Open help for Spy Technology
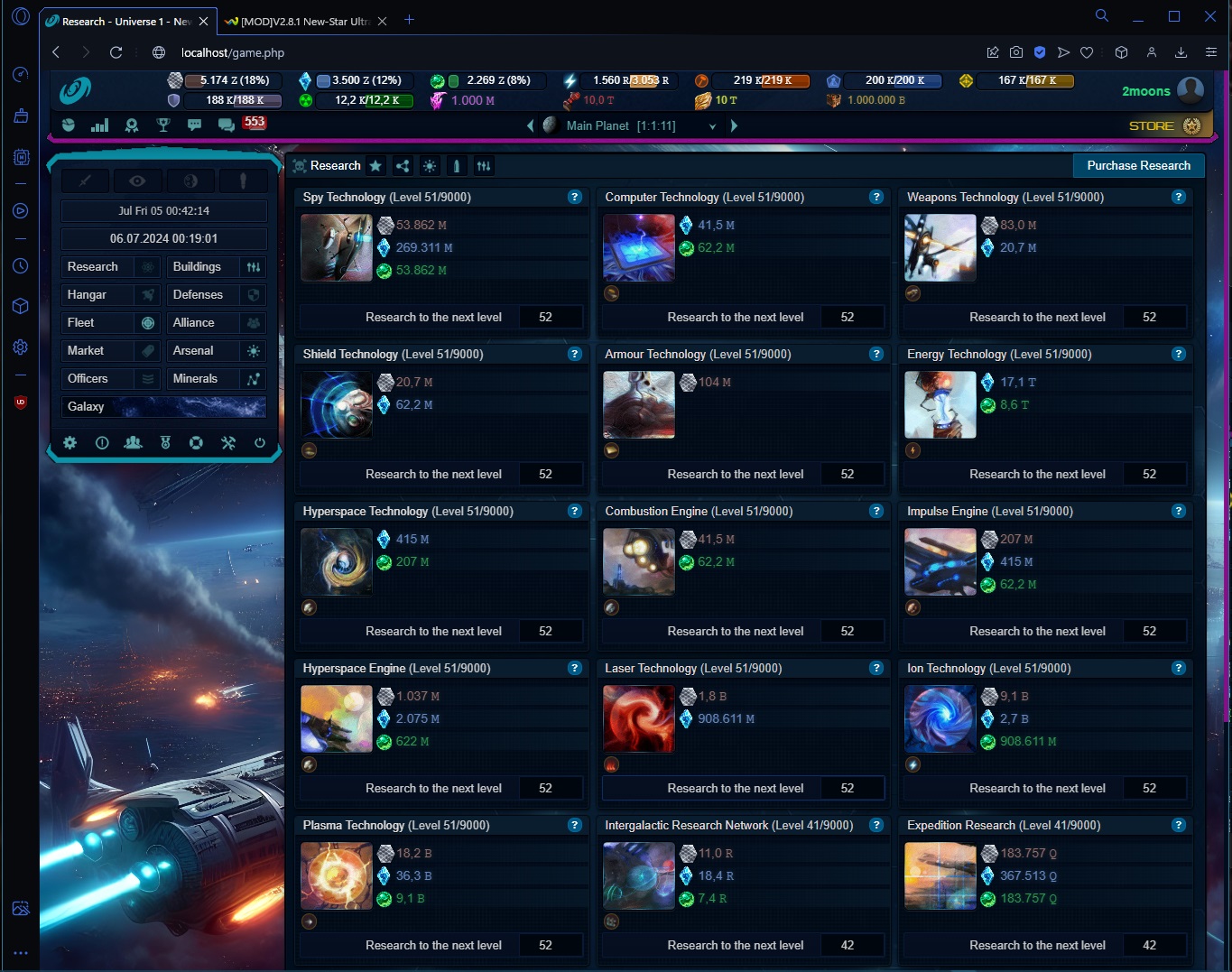Screen dimensions: 1232x972 click(574, 197)
